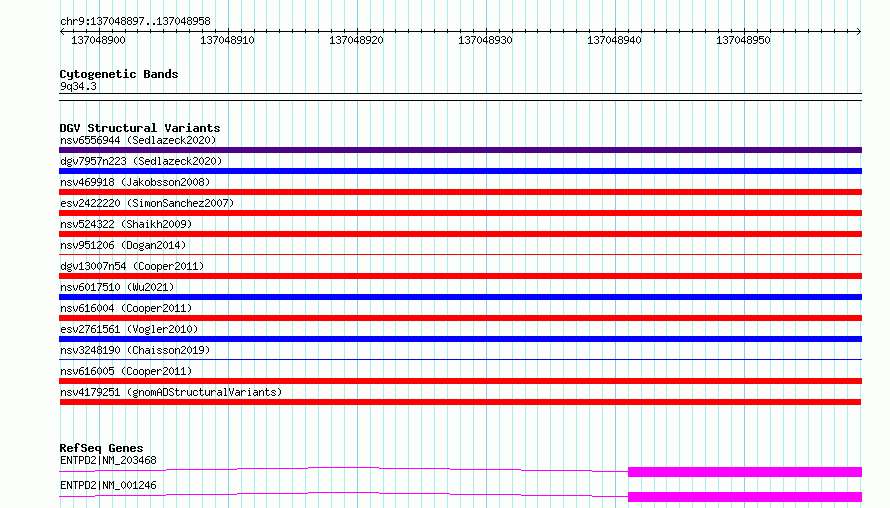Open the ENTPD2|NM_203468 transcript label

pos(108,460)
